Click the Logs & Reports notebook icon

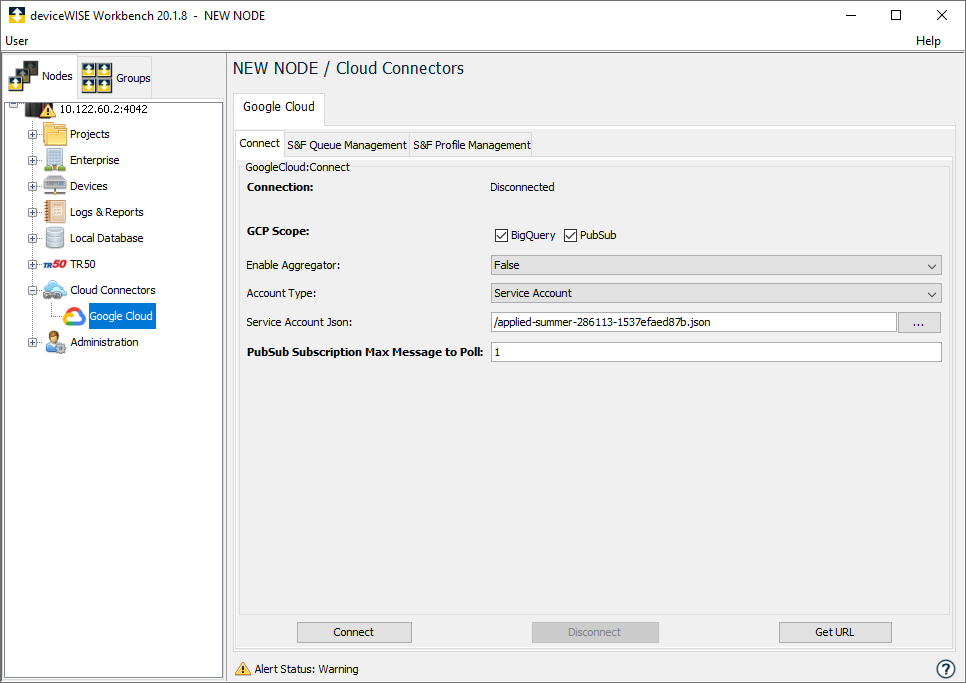pyautogui.click(x=55, y=212)
